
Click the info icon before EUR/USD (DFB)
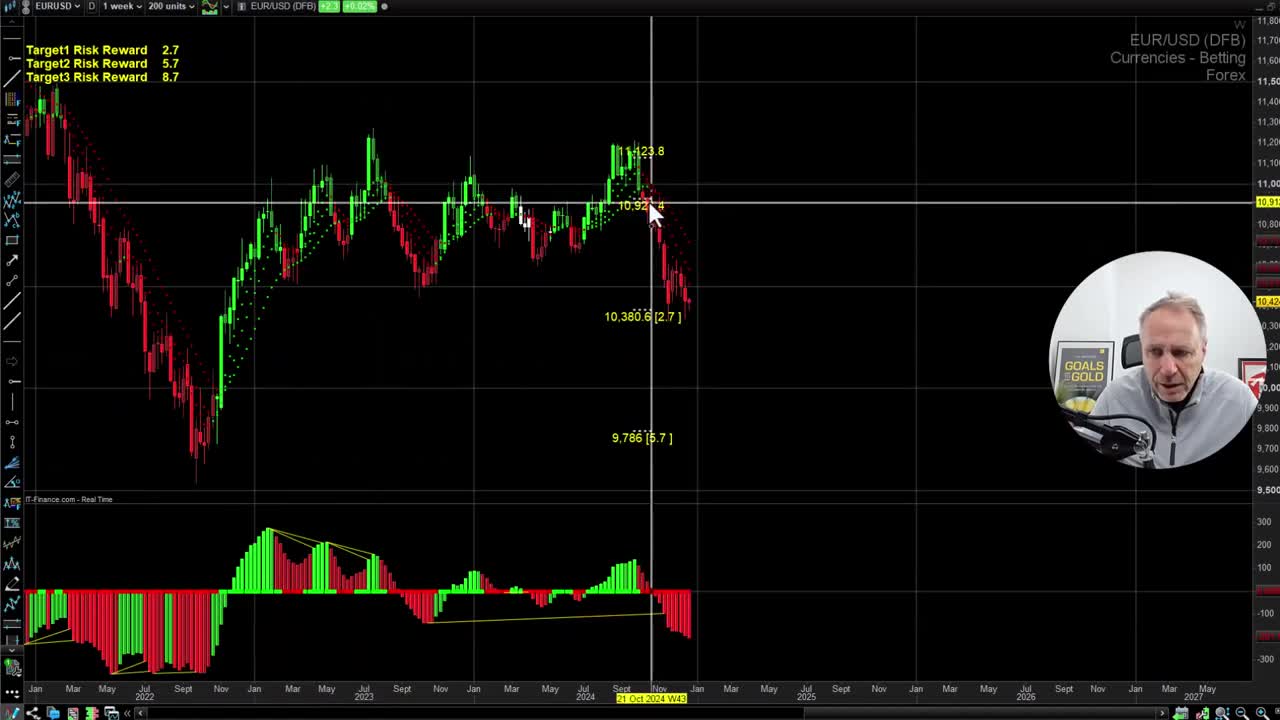click(x=241, y=6)
